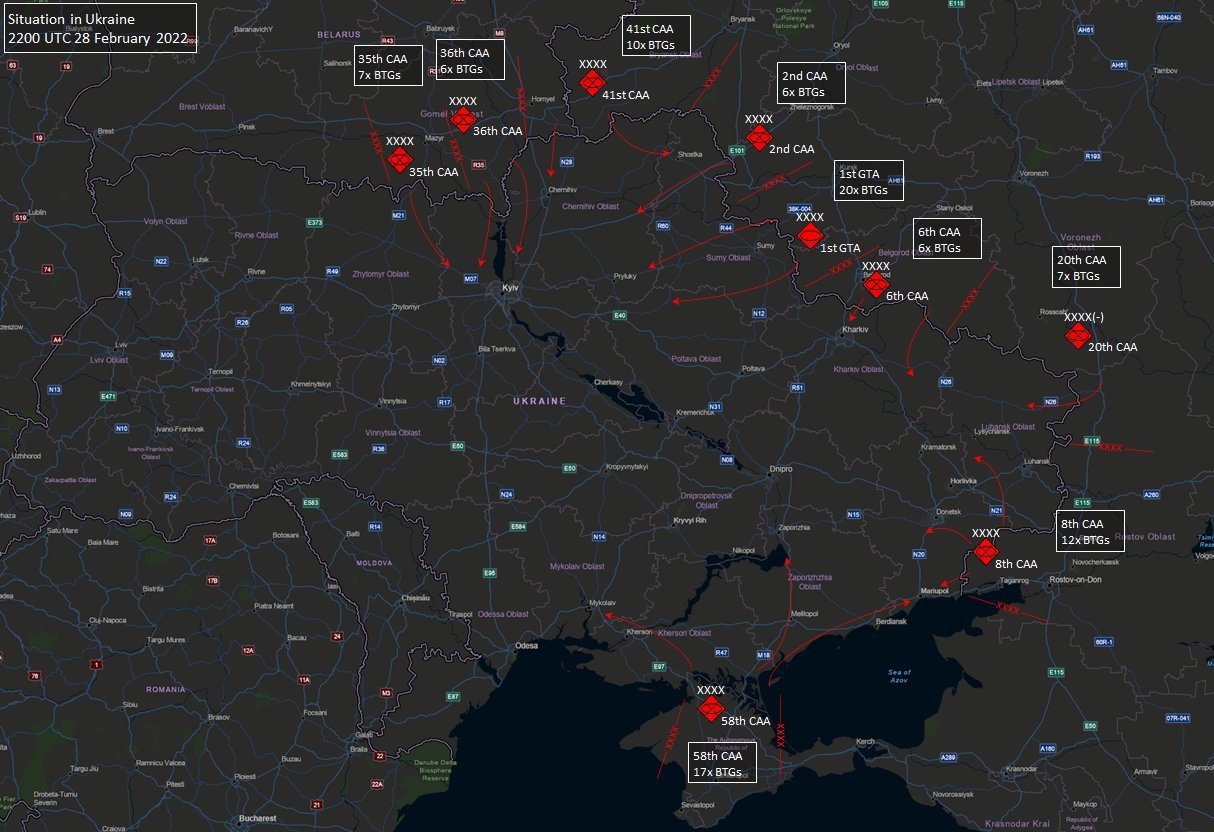Click the Bucharest city label
Image resolution: width=1214 pixels, height=832 pixels.
(x=257, y=818)
